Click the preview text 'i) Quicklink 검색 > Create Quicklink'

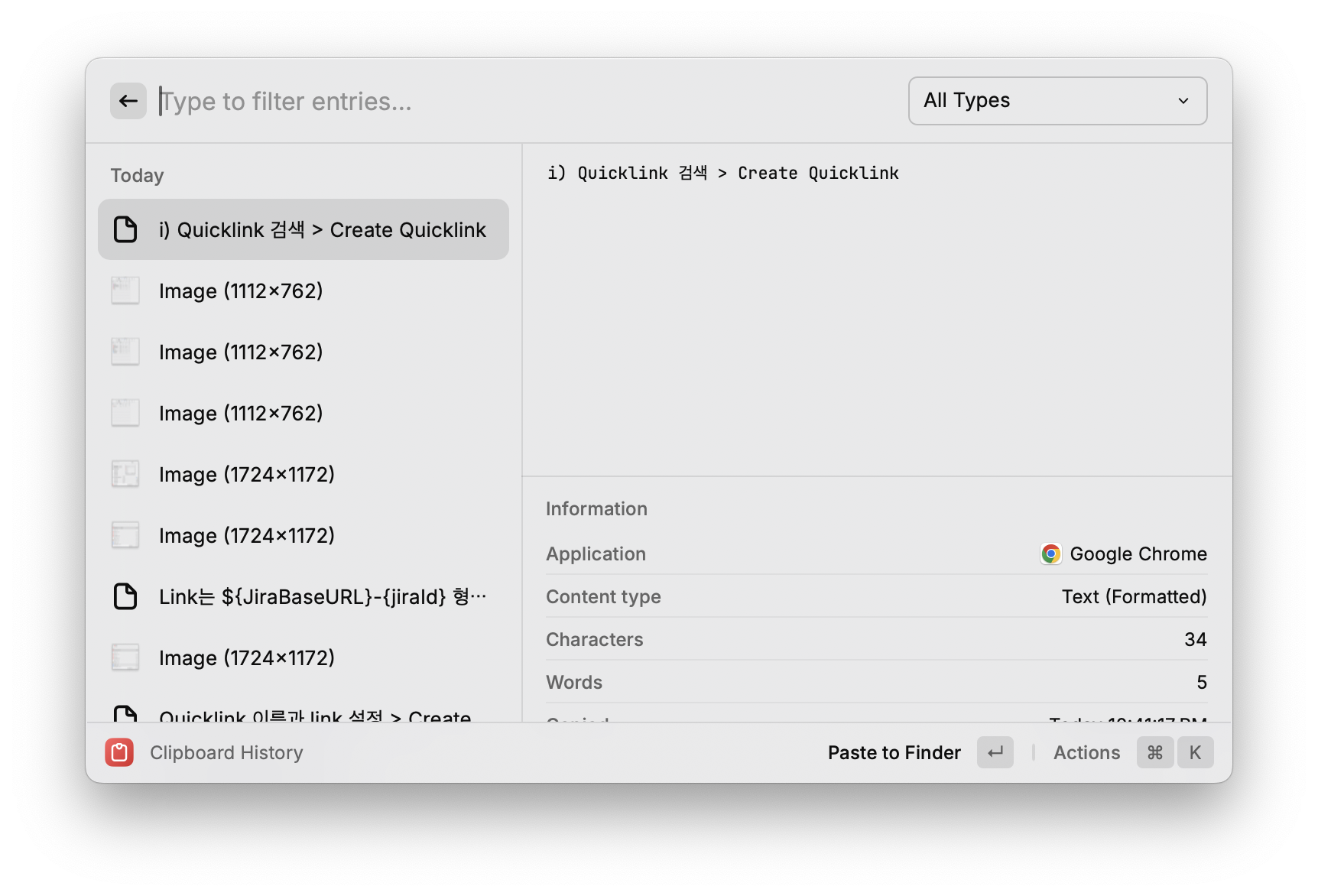tap(722, 173)
